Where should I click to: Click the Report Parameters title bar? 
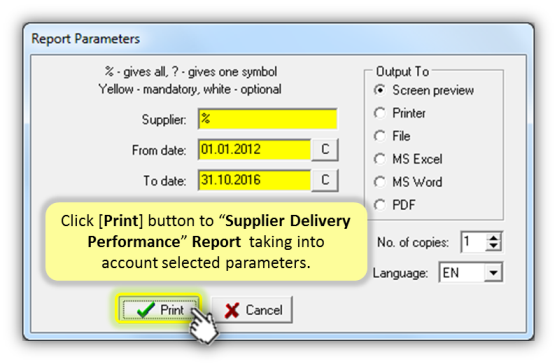click(x=278, y=38)
